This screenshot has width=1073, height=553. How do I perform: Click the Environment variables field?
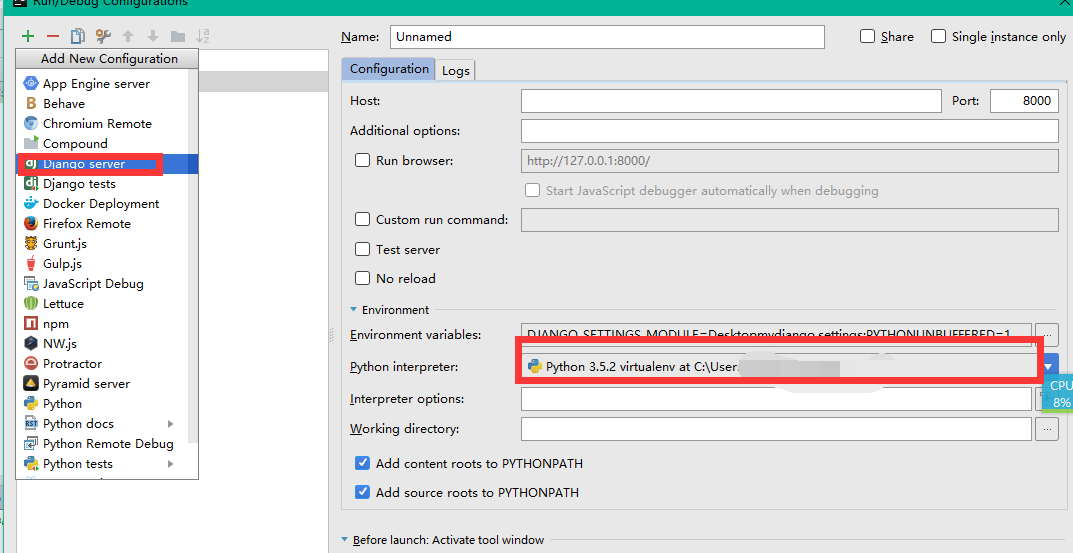click(x=776, y=335)
